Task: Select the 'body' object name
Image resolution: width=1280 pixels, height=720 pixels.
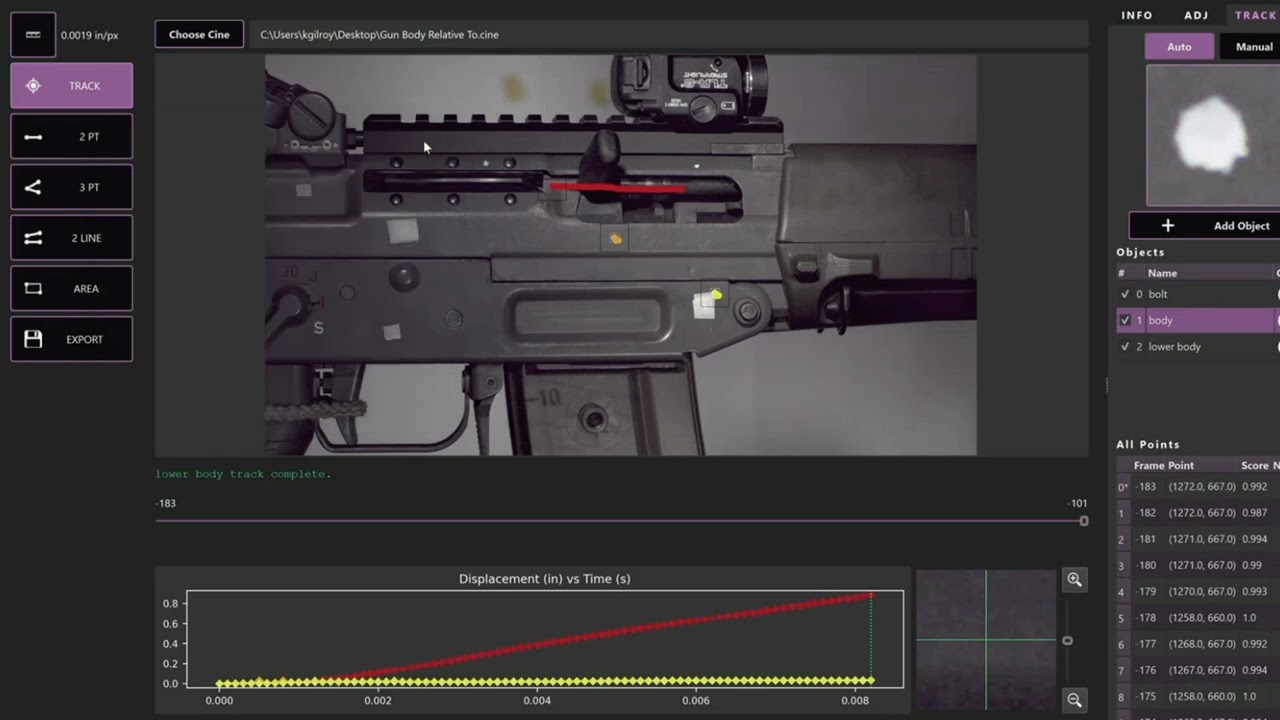Action: pyautogui.click(x=1160, y=320)
